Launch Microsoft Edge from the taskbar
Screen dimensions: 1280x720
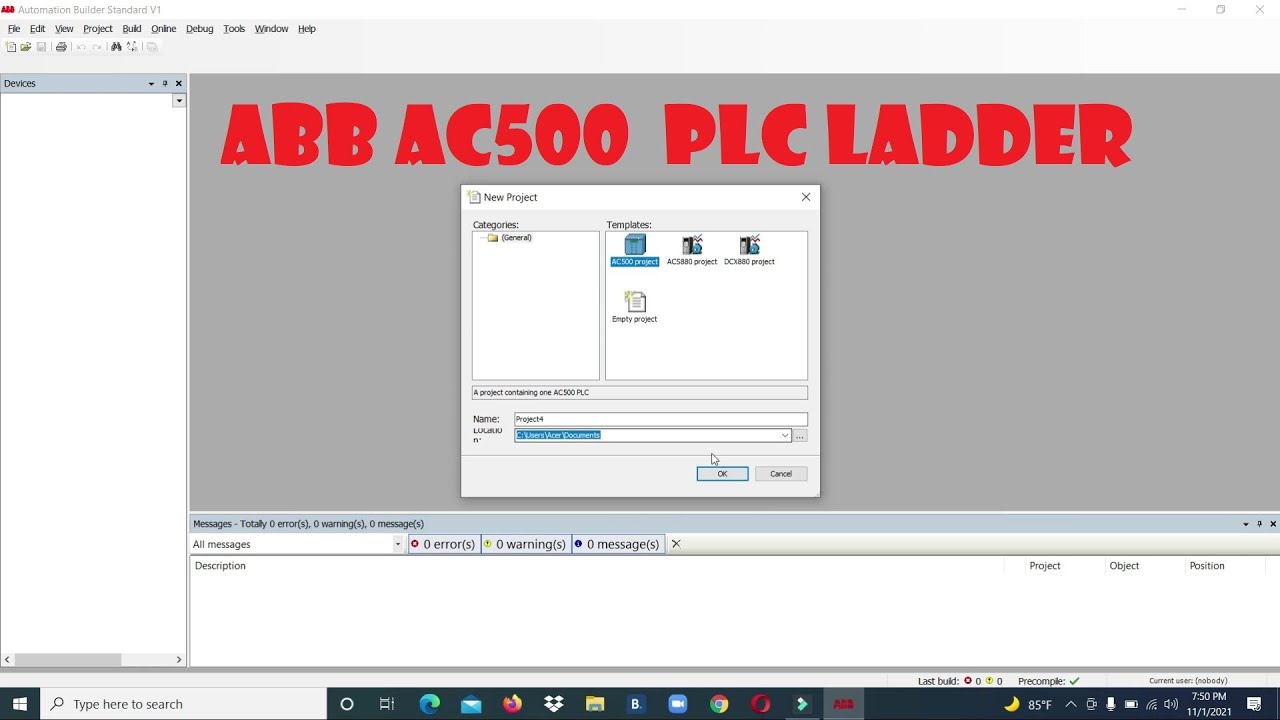(430, 704)
